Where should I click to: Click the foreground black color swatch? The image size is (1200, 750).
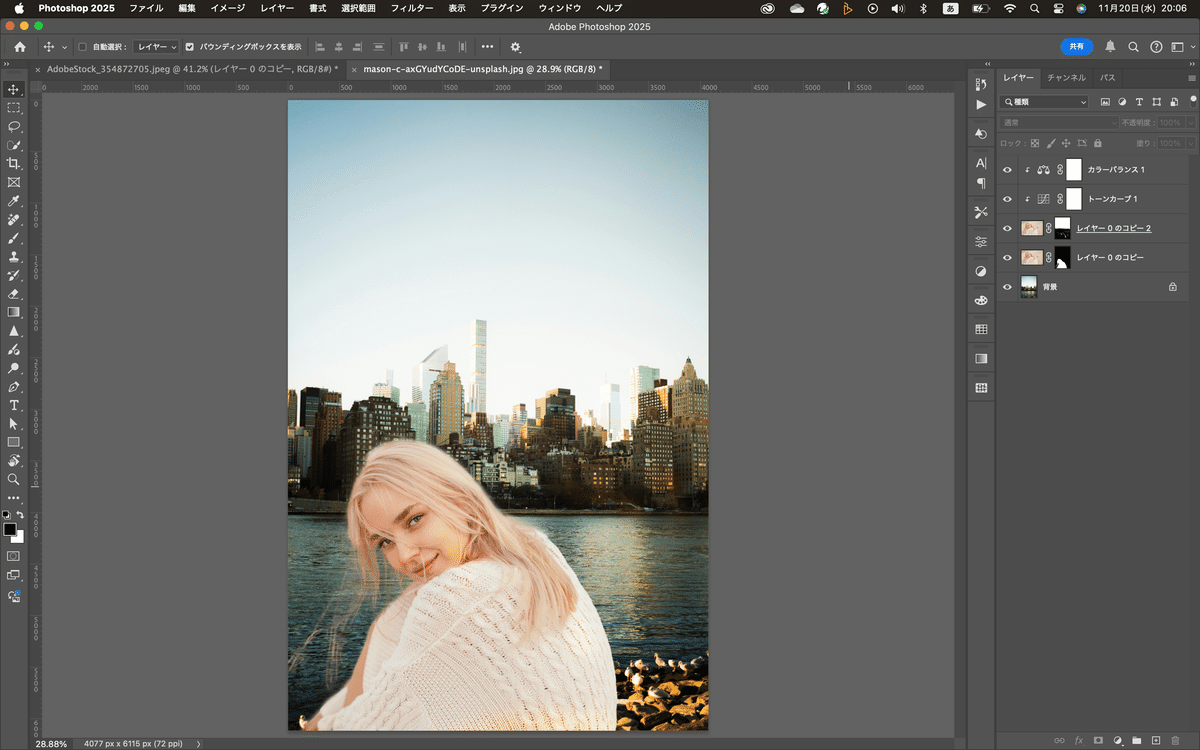point(10,529)
